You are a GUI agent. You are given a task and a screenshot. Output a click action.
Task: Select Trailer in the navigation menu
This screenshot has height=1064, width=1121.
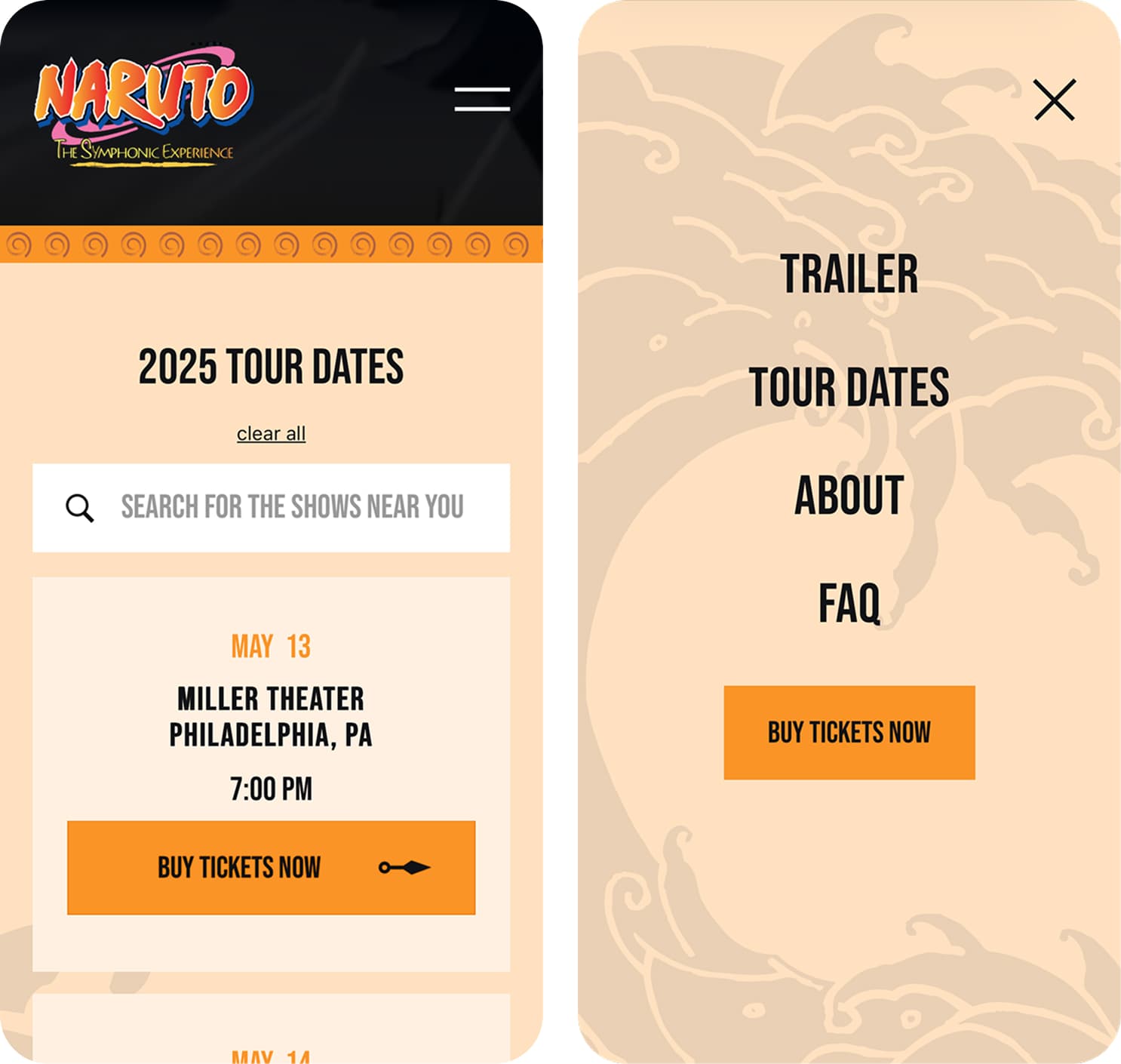tap(849, 274)
